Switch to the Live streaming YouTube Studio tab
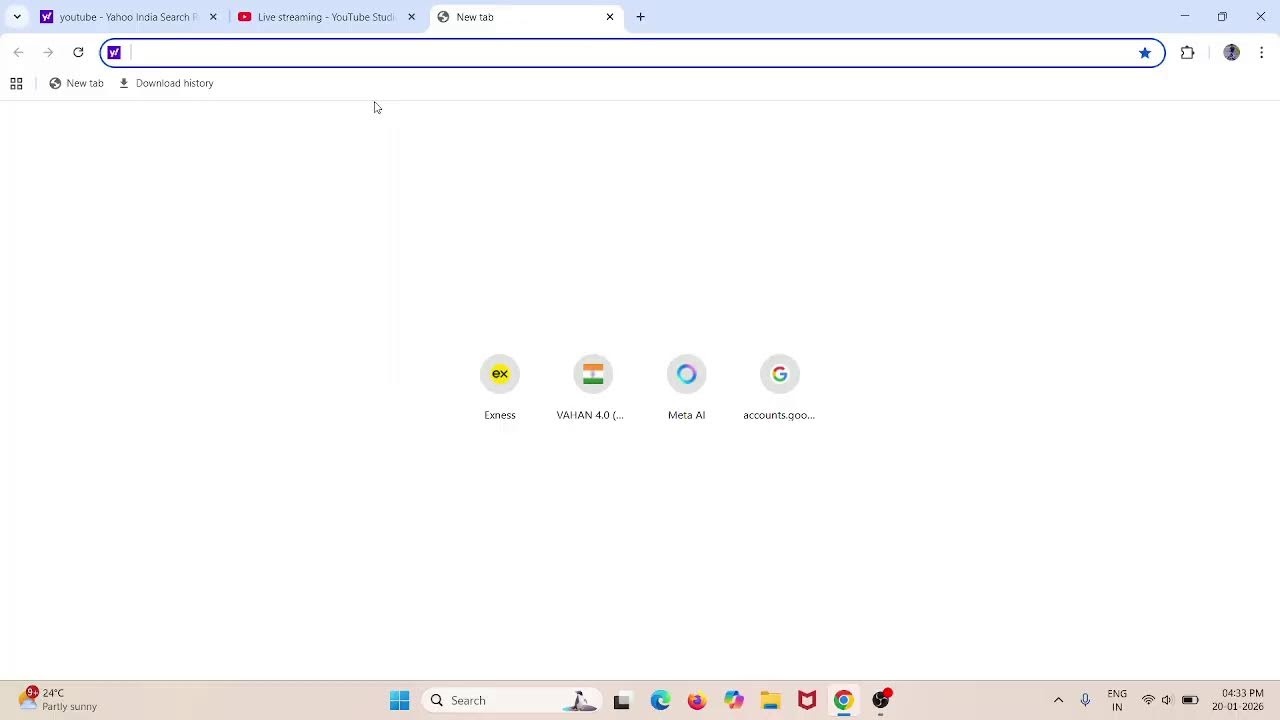Screen dimensions: 1280x720 point(326,17)
